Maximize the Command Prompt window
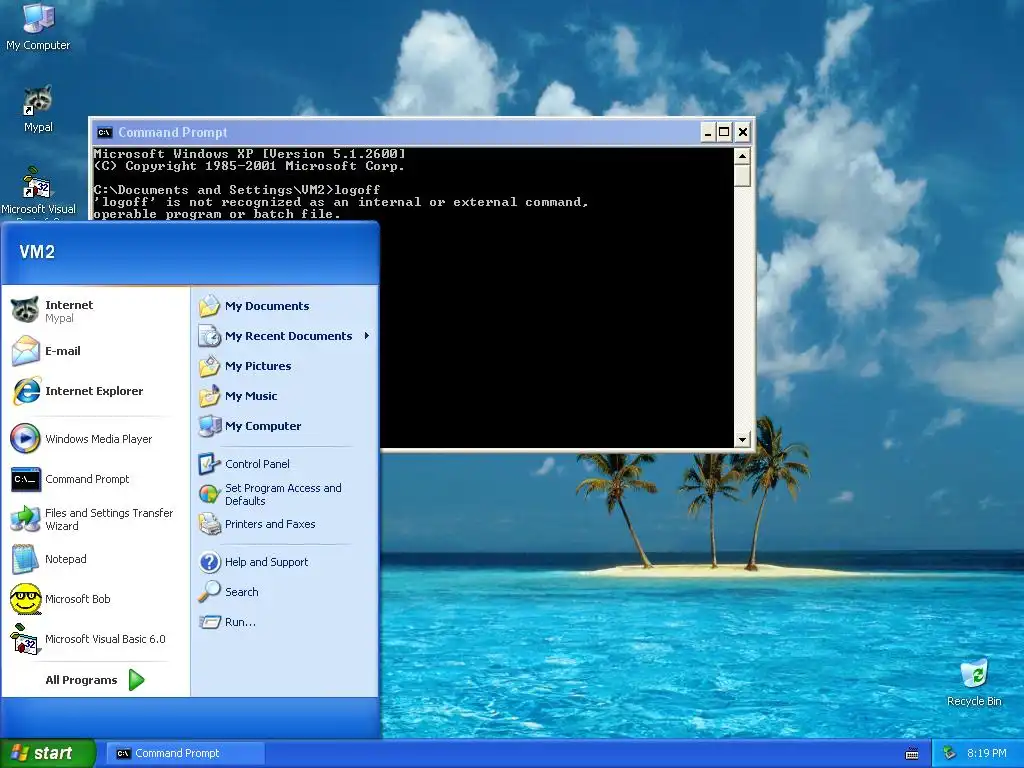Image resolution: width=1024 pixels, height=768 pixels. point(724,133)
